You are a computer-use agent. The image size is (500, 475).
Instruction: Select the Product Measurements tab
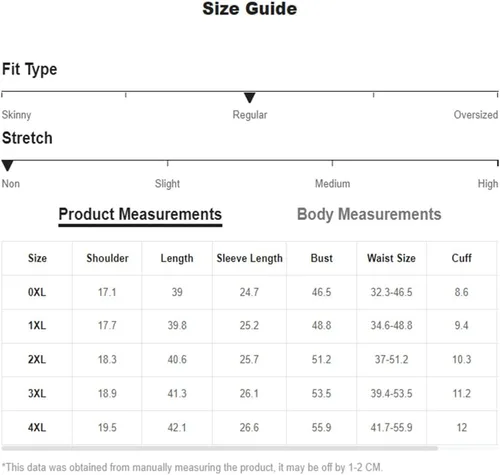(x=140, y=214)
